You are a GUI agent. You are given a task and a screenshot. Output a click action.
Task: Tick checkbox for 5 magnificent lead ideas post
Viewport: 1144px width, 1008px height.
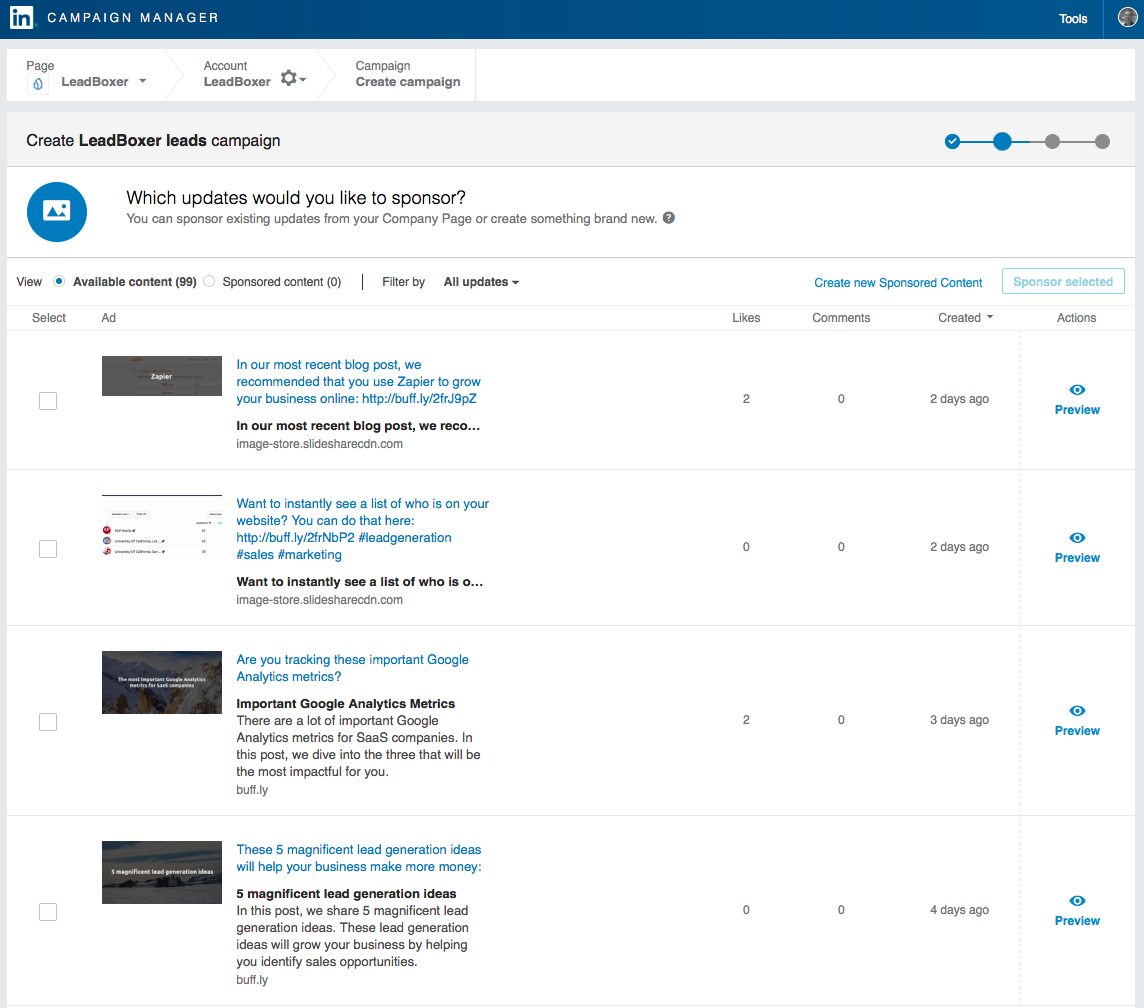tap(48, 912)
